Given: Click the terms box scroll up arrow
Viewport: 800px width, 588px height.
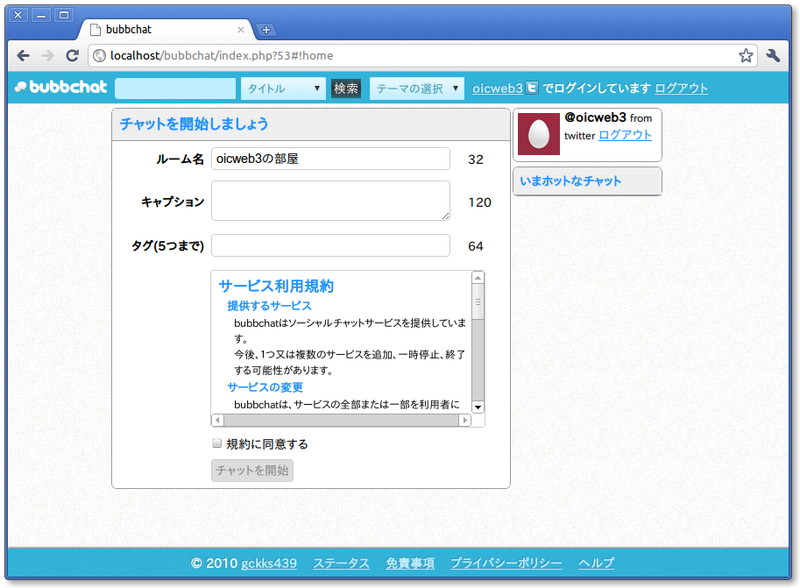Looking at the screenshot, I should [478, 278].
